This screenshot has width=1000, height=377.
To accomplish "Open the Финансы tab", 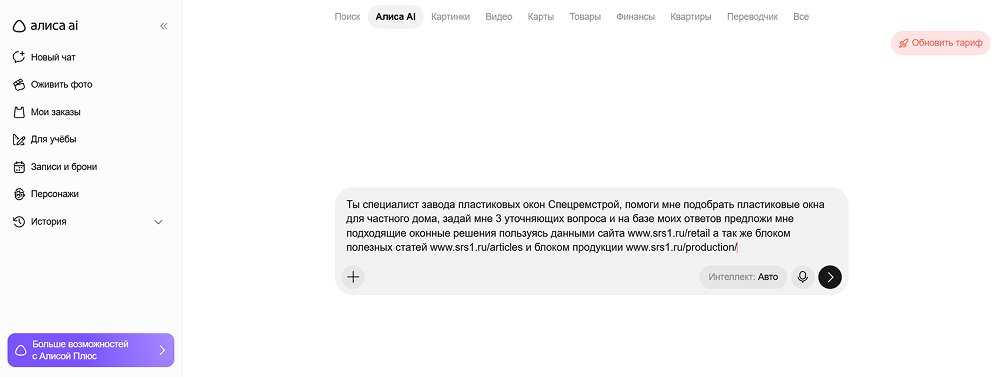I will (x=635, y=17).
